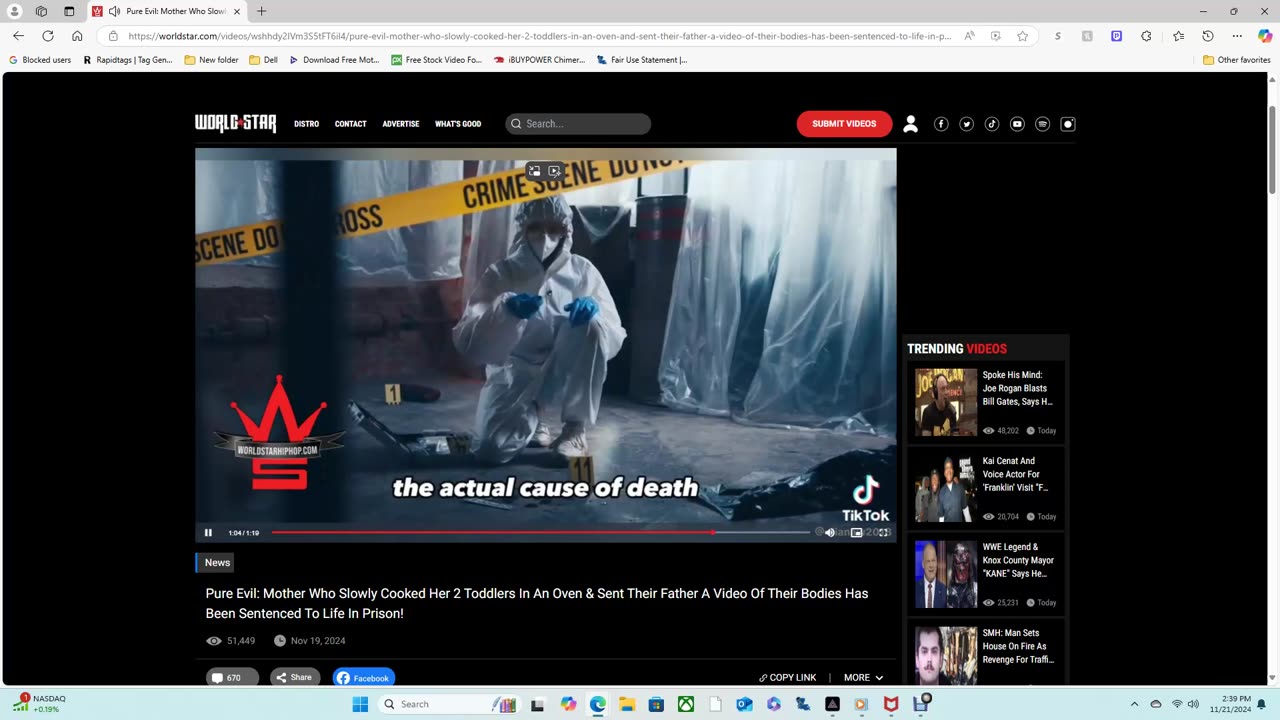This screenshot has width=1280, height=720.
Task: Open WorldStar's Instagram icon
Action: (x=1068, y=124)
